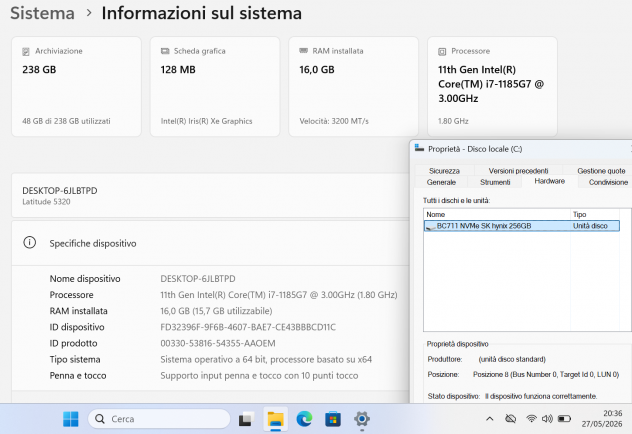Click Intel(R) Iris(R) Xe Graphics text
The height and width of the screenshot is (434, 632).
pyautogui.click(x=206, y=121)
